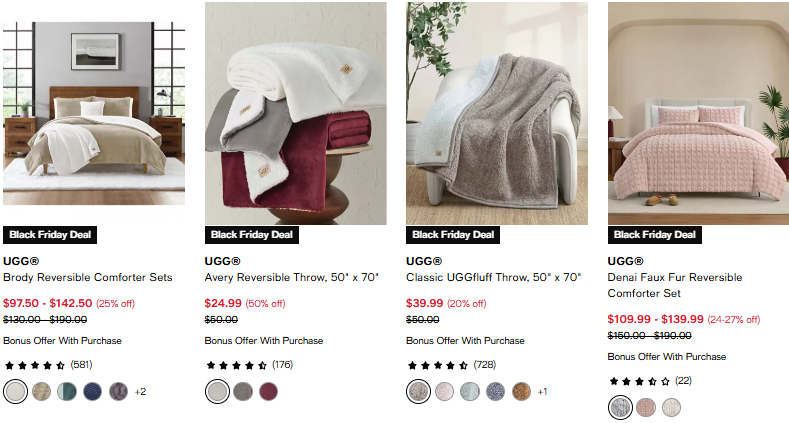
Task: Open the Avery Reversible Throw product image
Action: 295,113
